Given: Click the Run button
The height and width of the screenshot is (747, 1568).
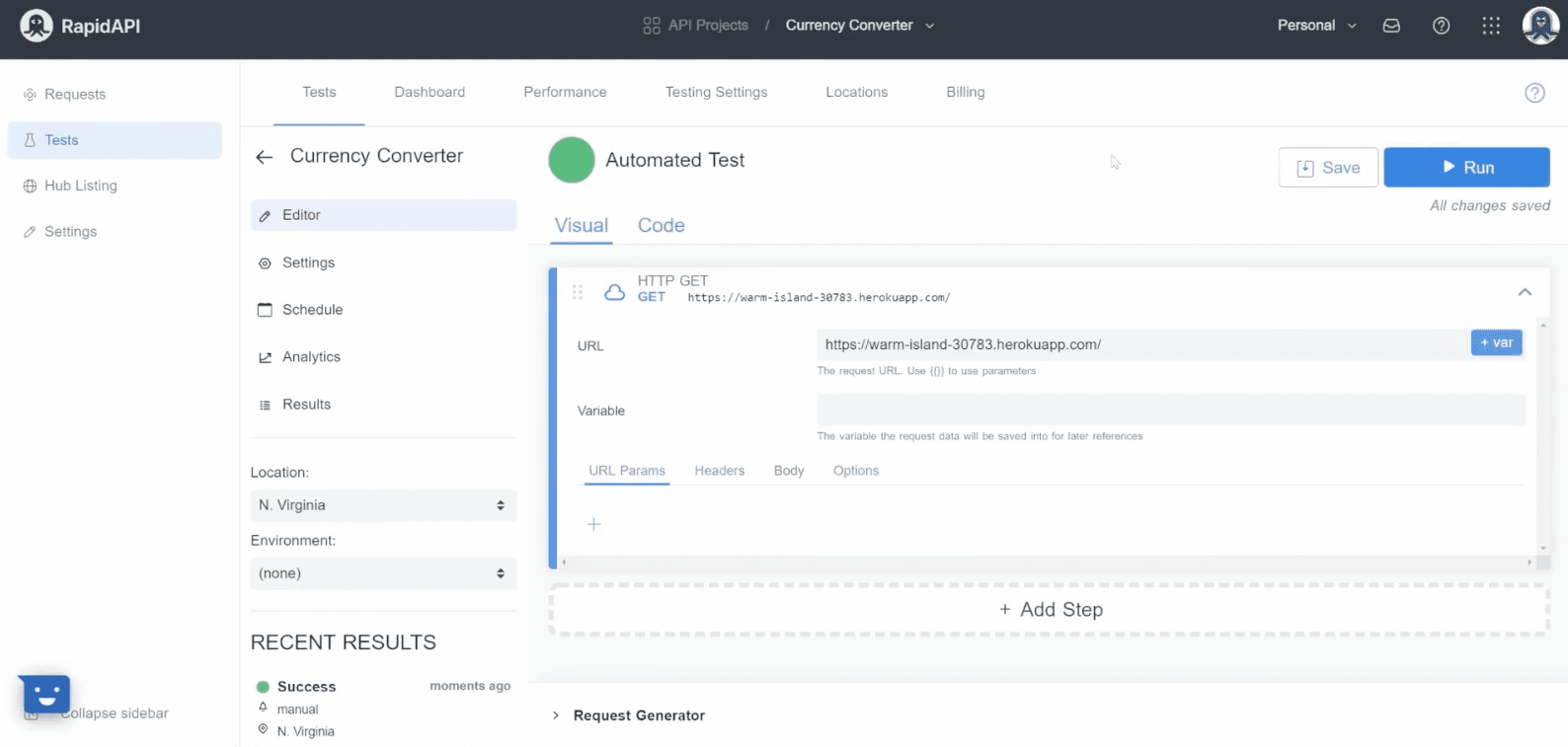Looking at the screenshot, I should click(x=1466, y=167).
